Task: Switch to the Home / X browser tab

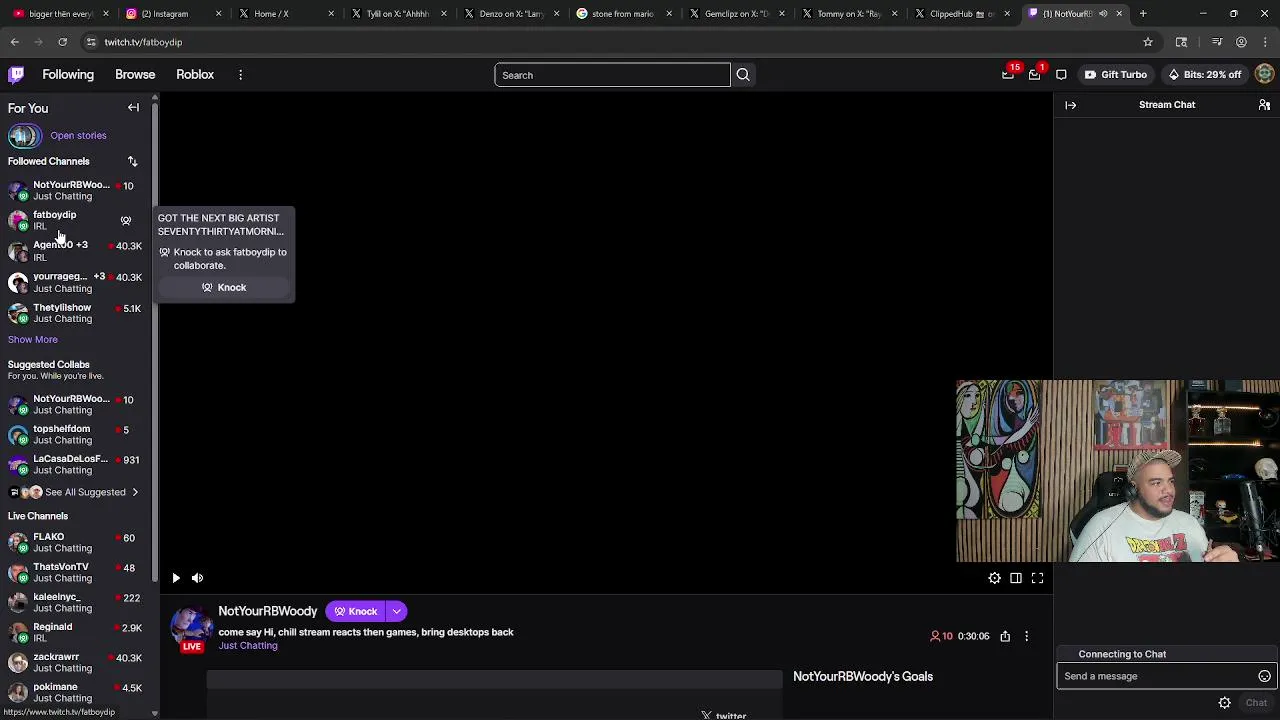Action: 284,14
